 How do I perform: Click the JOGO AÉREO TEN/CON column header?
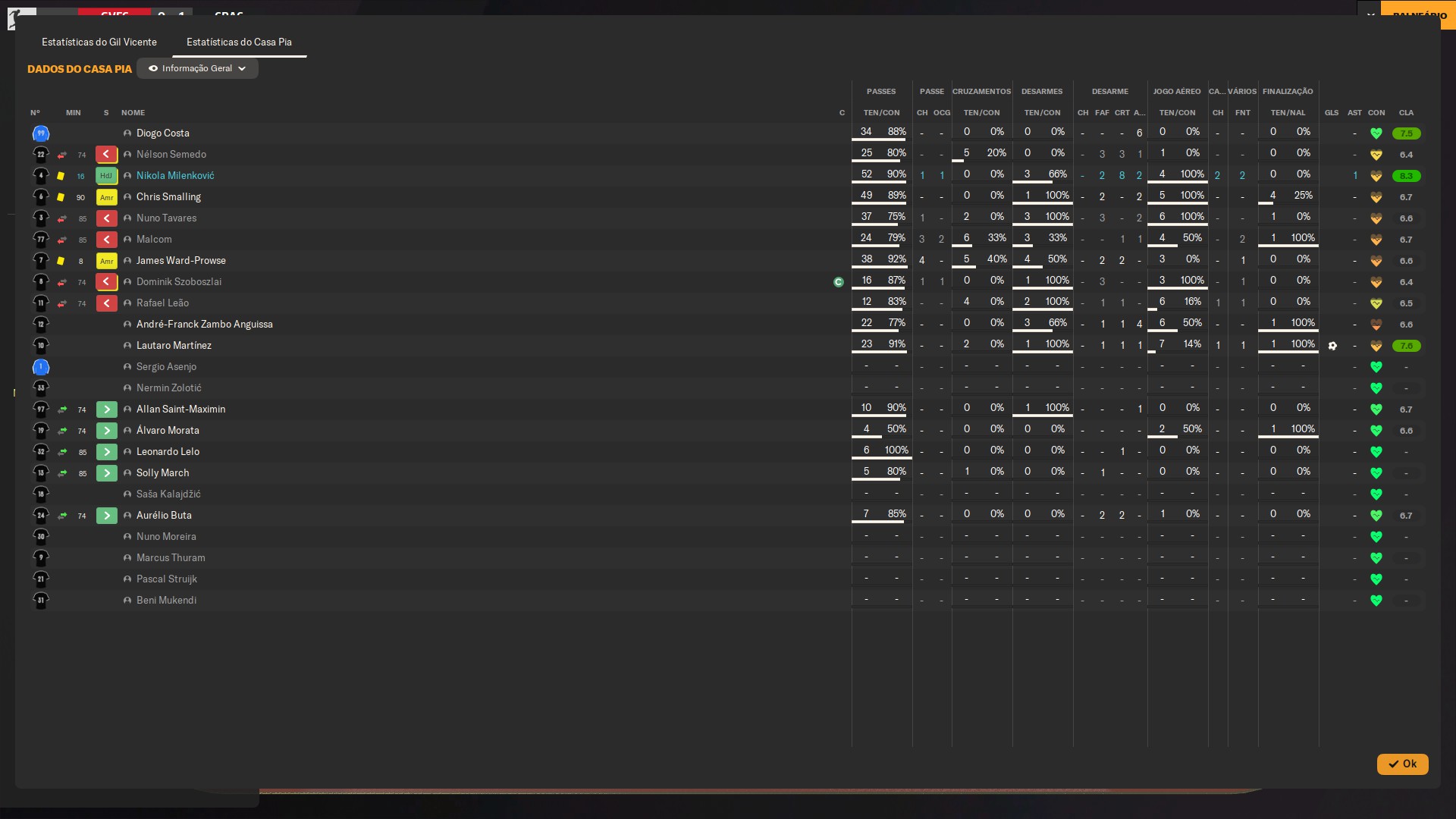[x=1177, y=112]
